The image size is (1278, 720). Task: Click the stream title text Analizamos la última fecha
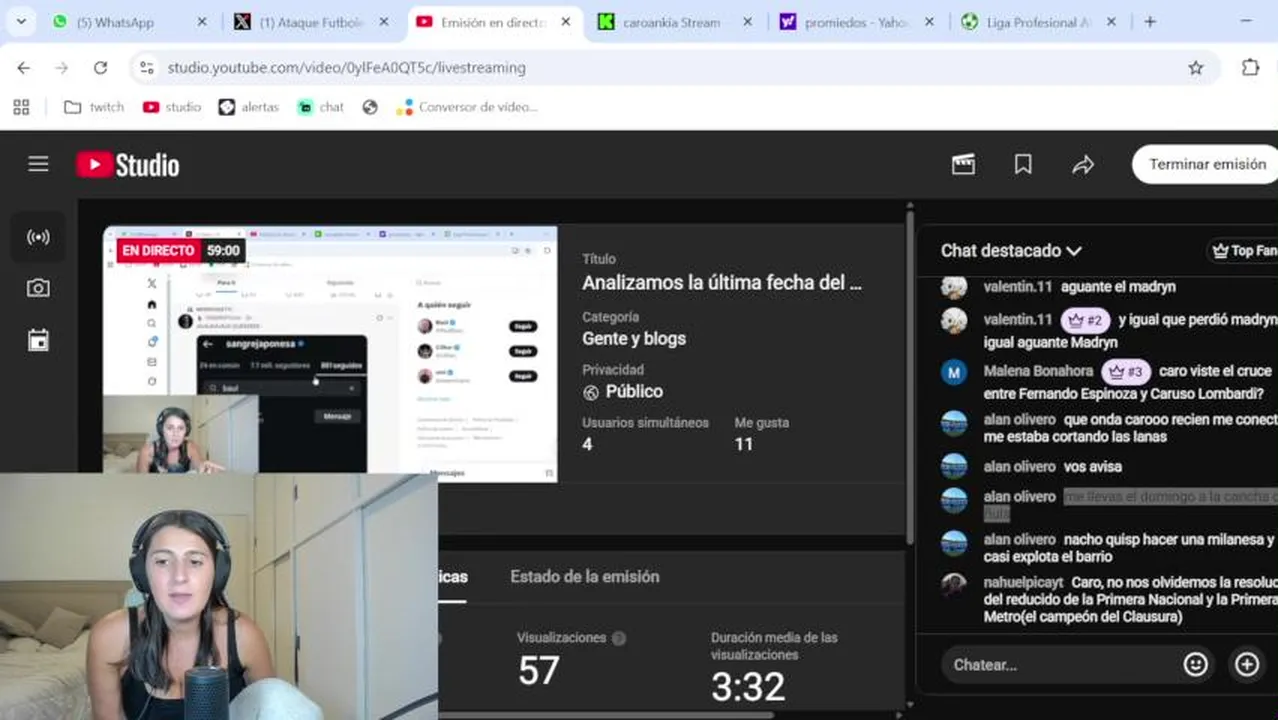click(x=722, y=283)
